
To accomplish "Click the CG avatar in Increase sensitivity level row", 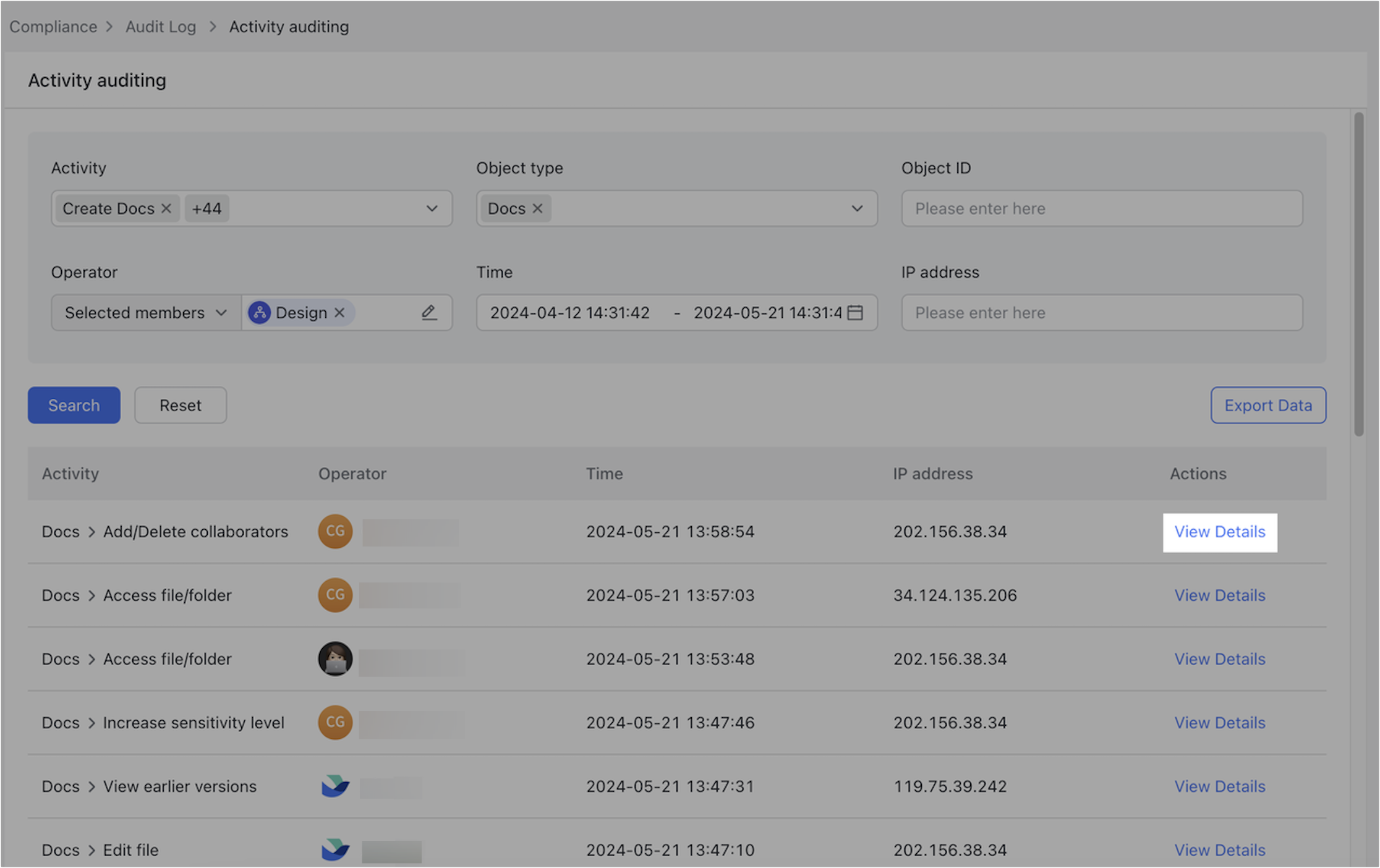I will 334,722.
